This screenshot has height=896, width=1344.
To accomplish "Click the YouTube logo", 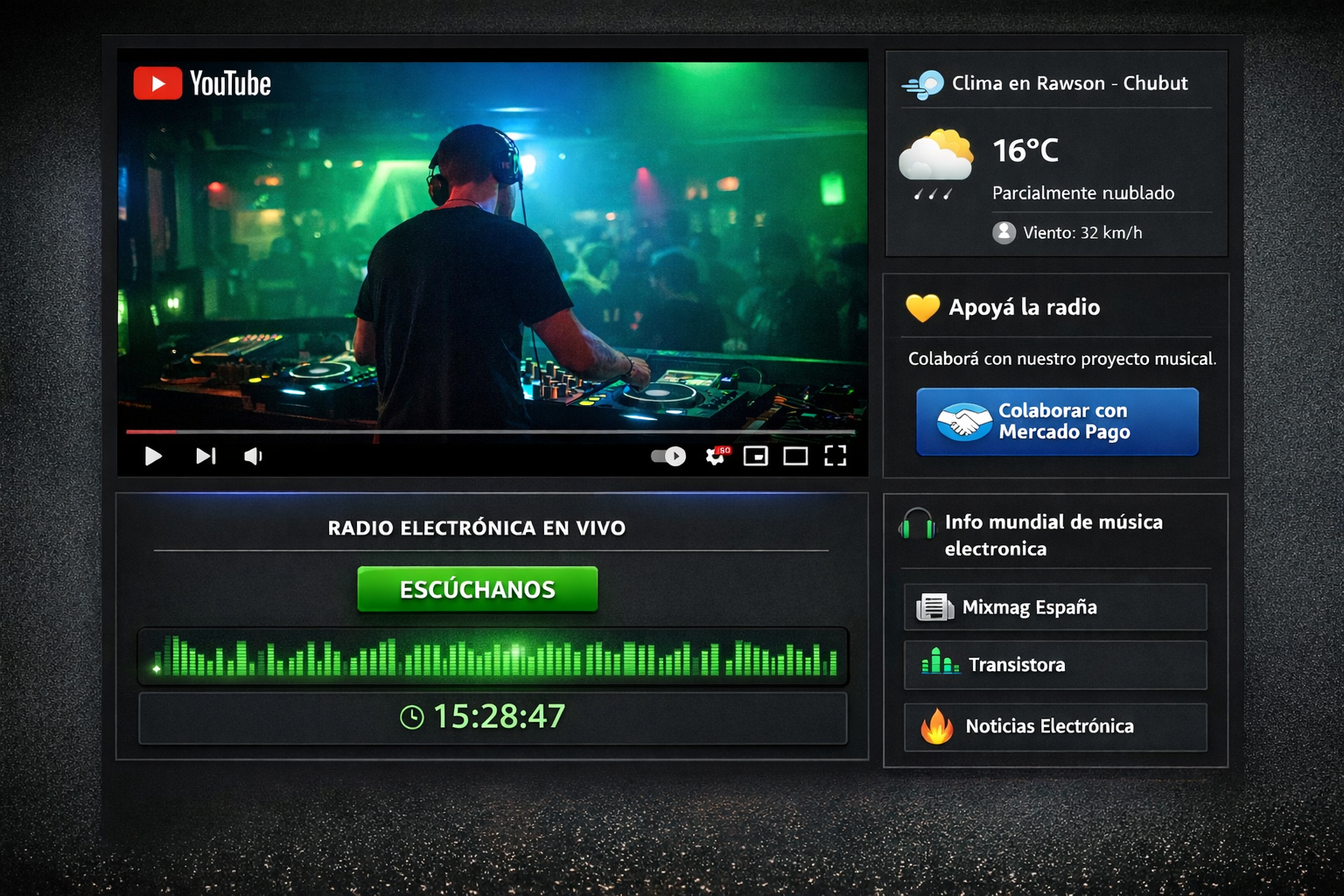I will (202, 84).
